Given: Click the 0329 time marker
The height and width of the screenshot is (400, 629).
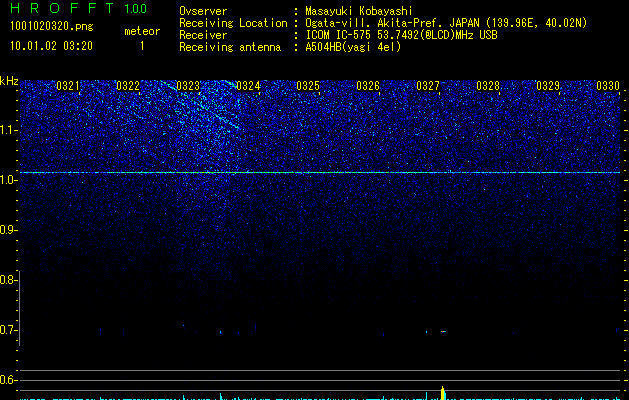Looking at the screenshot, I should (x=548, y=86).
